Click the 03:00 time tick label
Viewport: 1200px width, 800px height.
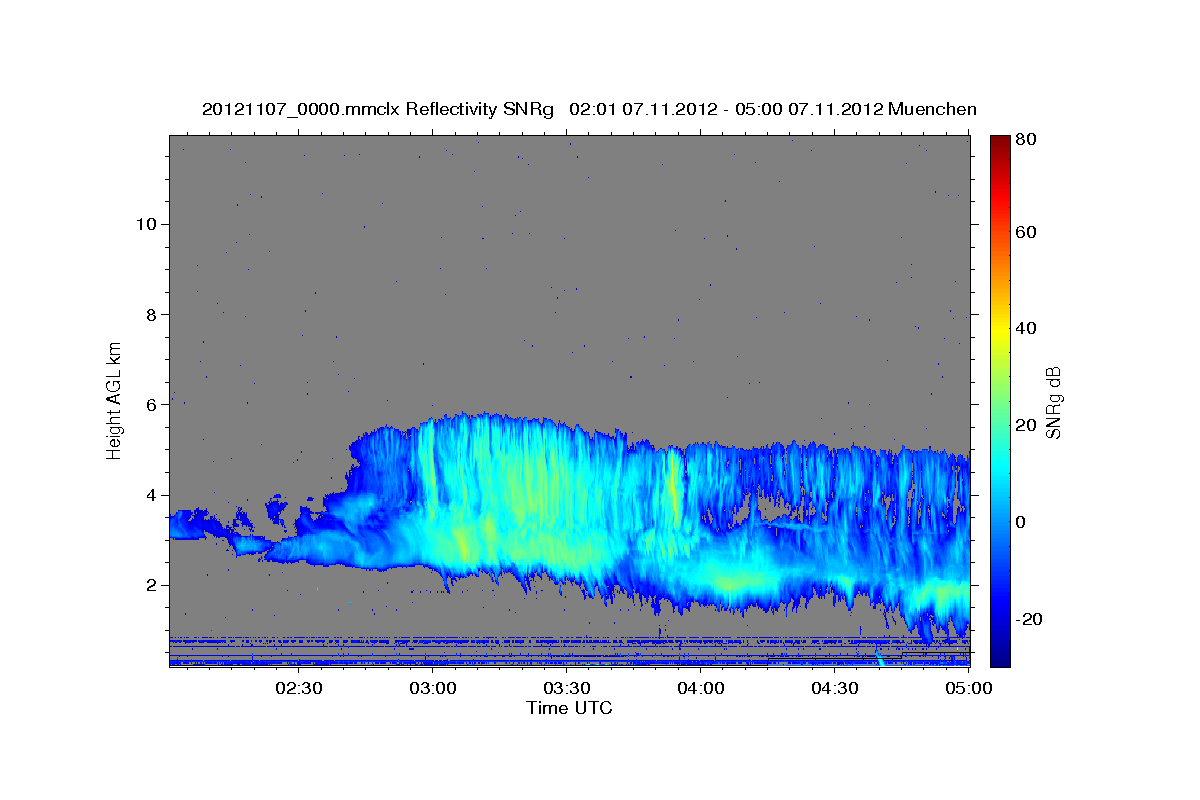coord(433,688)
